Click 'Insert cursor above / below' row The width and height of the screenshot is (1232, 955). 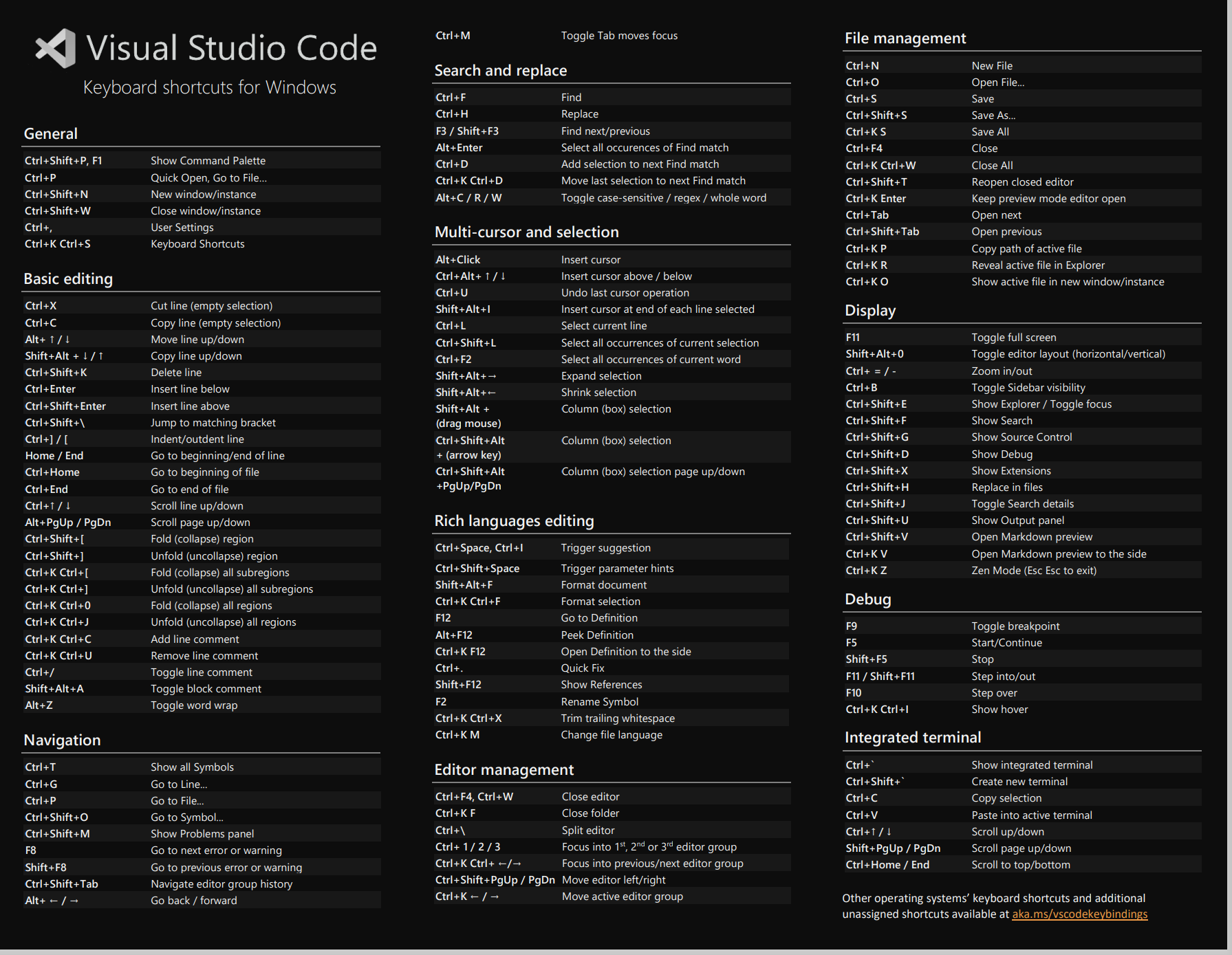(612, 276)
